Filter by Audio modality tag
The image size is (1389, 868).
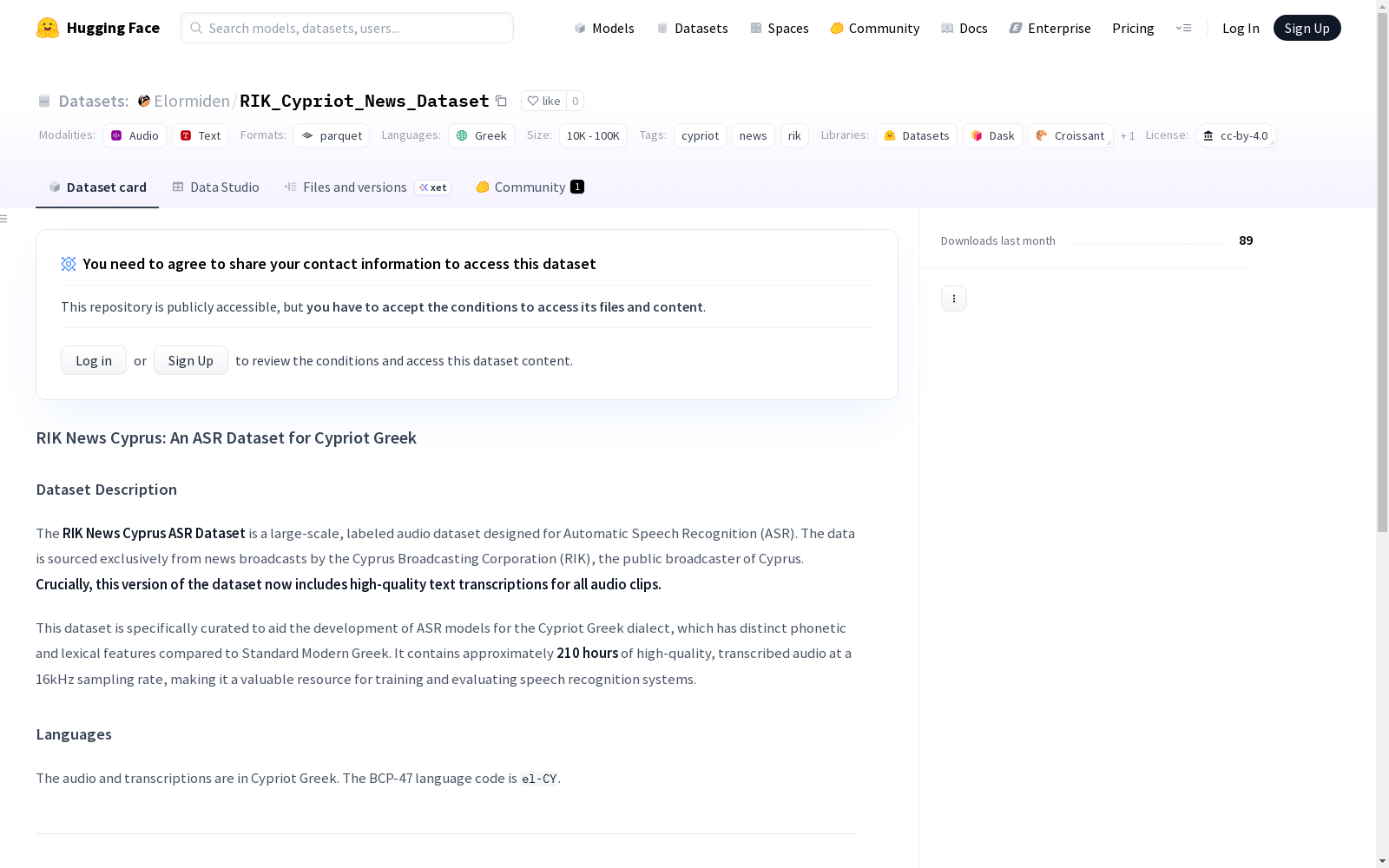[135, 135]
